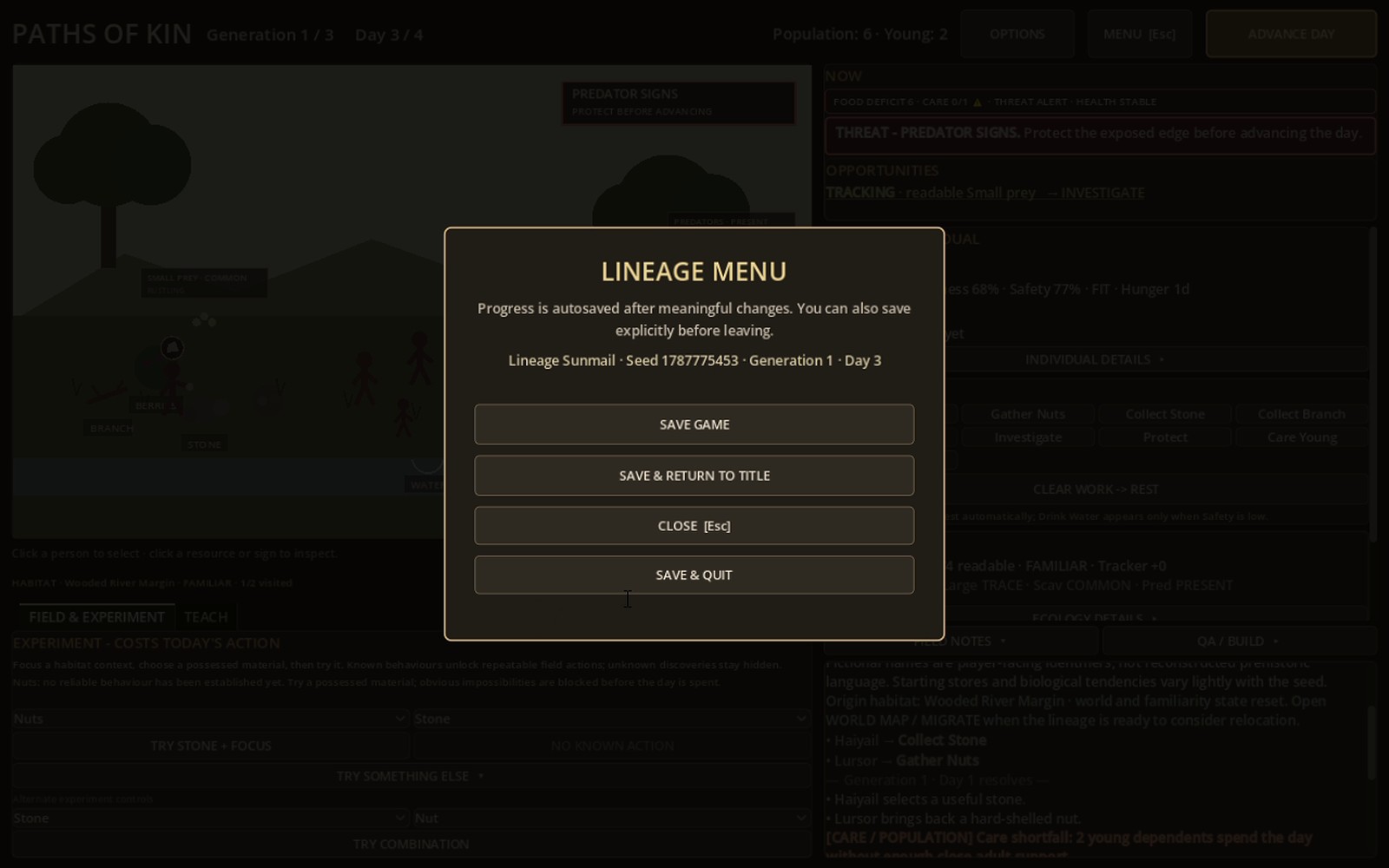Image resolution: width=1389 pixels, height=868 pixels.
Task: Expand the FIELD NOTES panel
Action: [x=961, y=641]
